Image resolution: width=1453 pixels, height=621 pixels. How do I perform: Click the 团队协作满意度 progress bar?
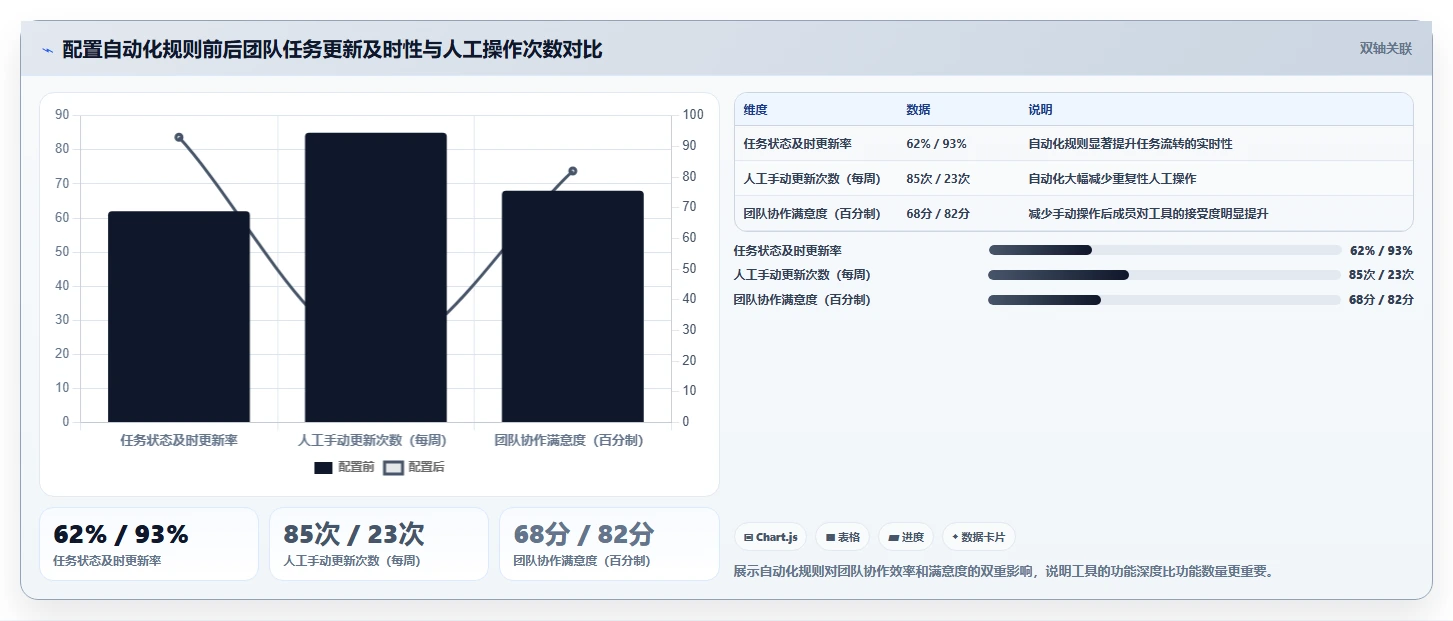[1164, 300]
